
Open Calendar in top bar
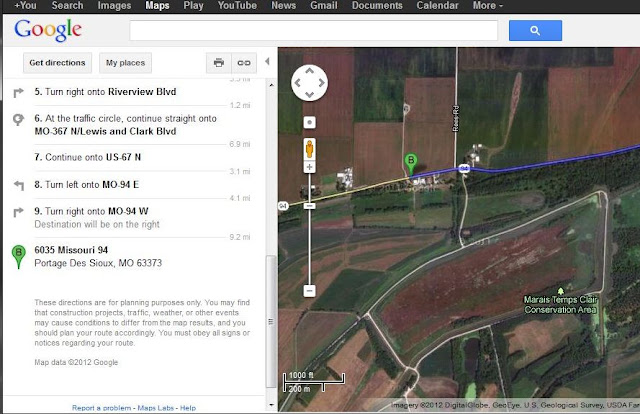tap(437, 5)
